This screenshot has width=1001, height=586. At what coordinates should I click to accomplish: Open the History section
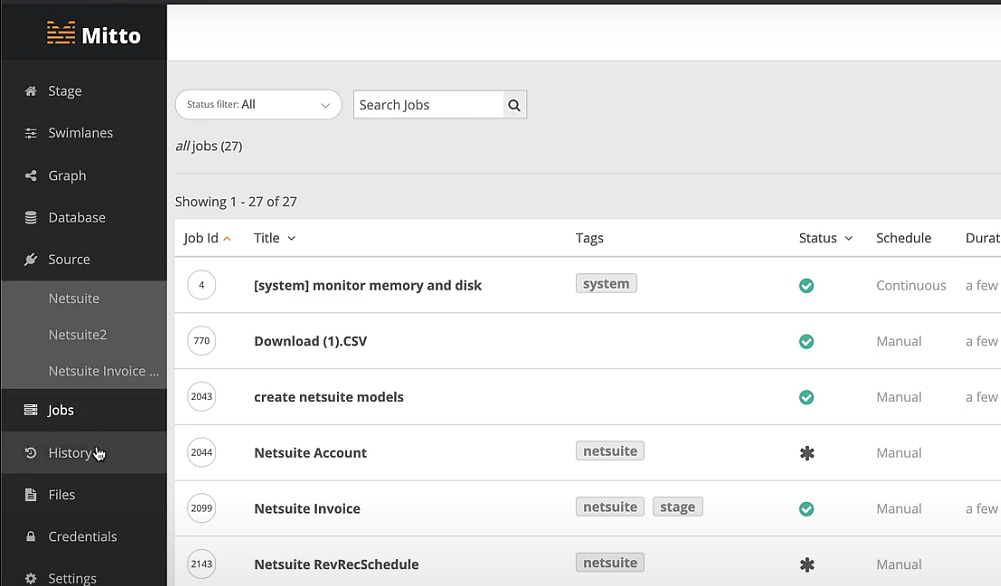[70, 452]
